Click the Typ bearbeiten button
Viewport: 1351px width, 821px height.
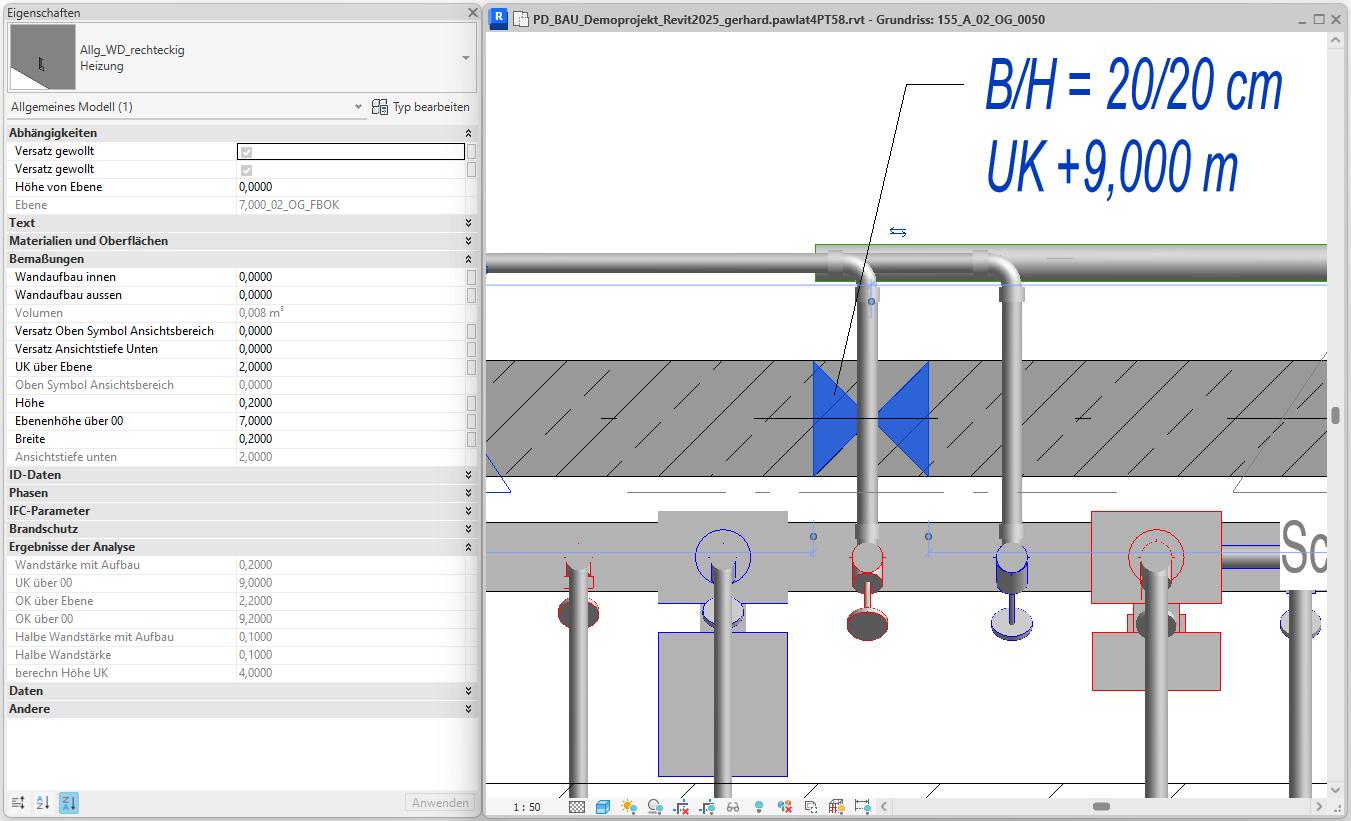click(x=420, y=107)
